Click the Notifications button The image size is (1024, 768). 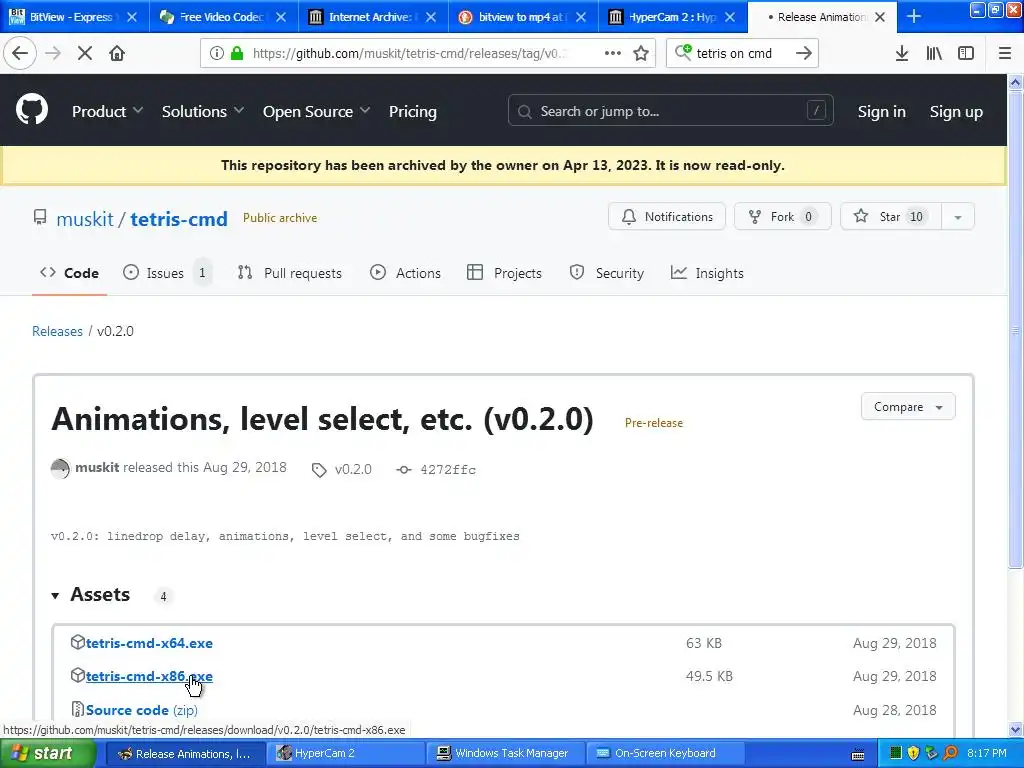point(667,217)
